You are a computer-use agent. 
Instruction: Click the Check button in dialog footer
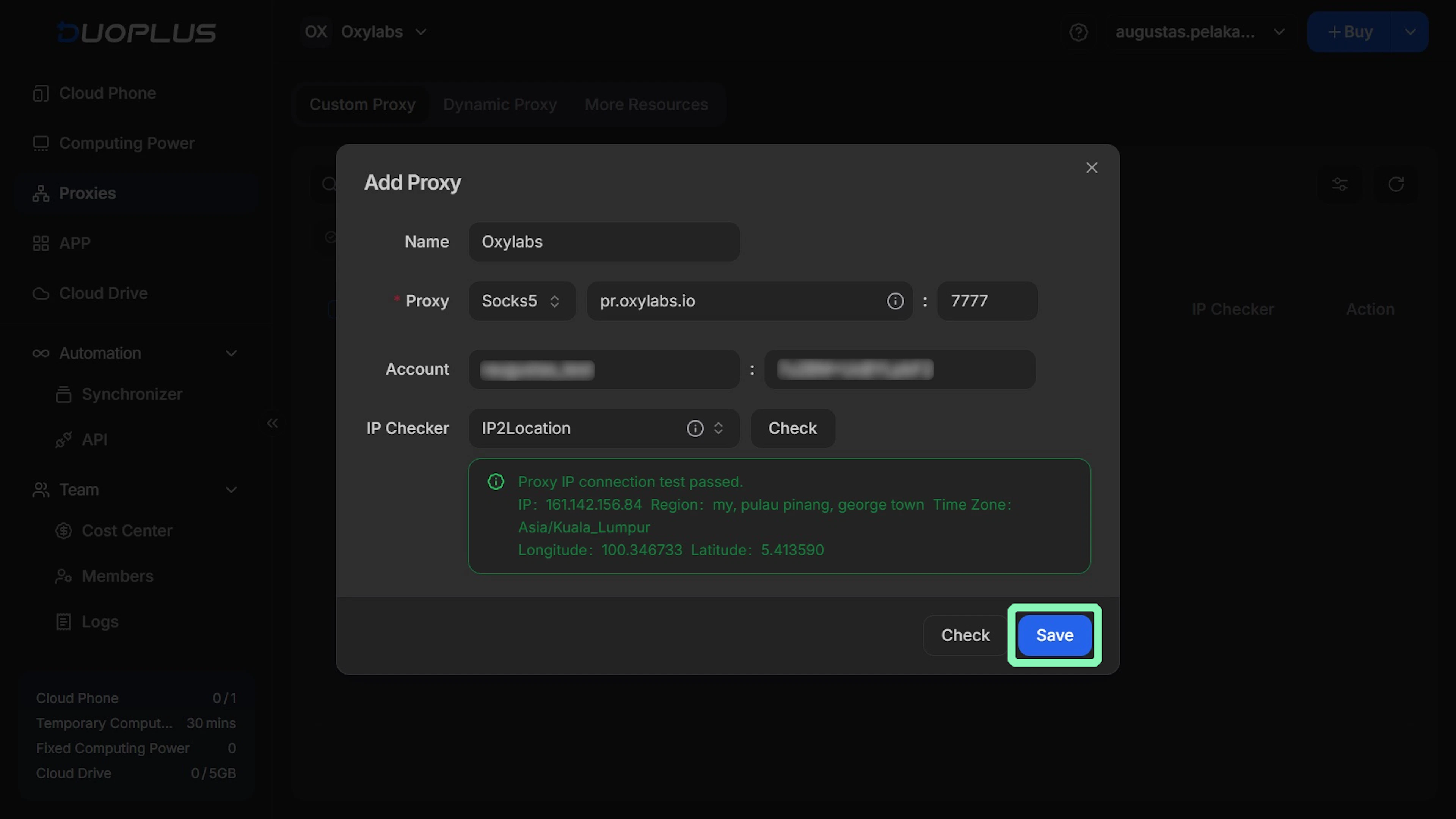click(x=965, y=635)
